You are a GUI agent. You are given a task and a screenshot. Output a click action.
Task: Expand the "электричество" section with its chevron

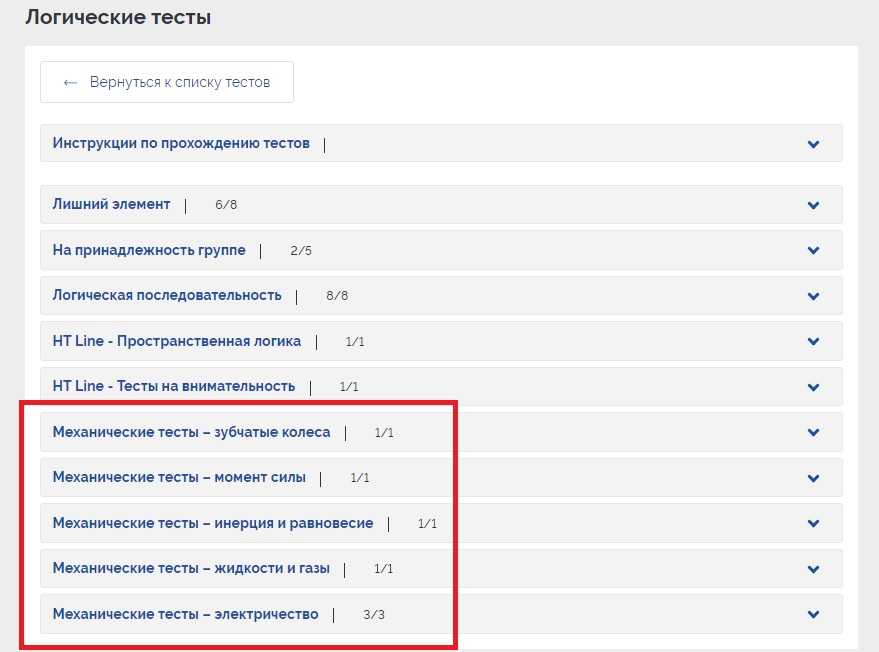tap(813, 615)
